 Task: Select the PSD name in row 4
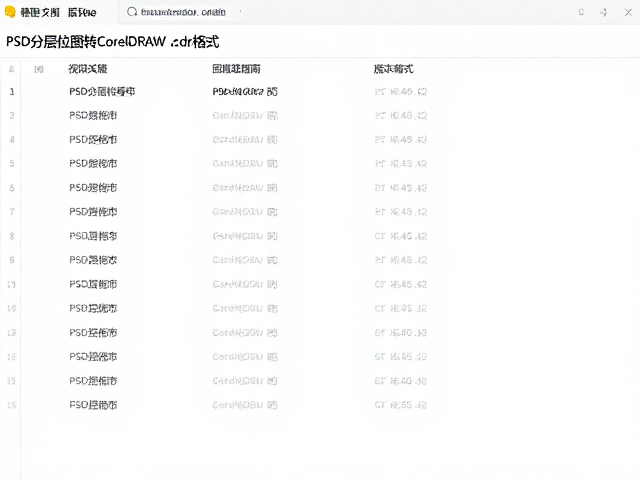[x=93, y=140]
